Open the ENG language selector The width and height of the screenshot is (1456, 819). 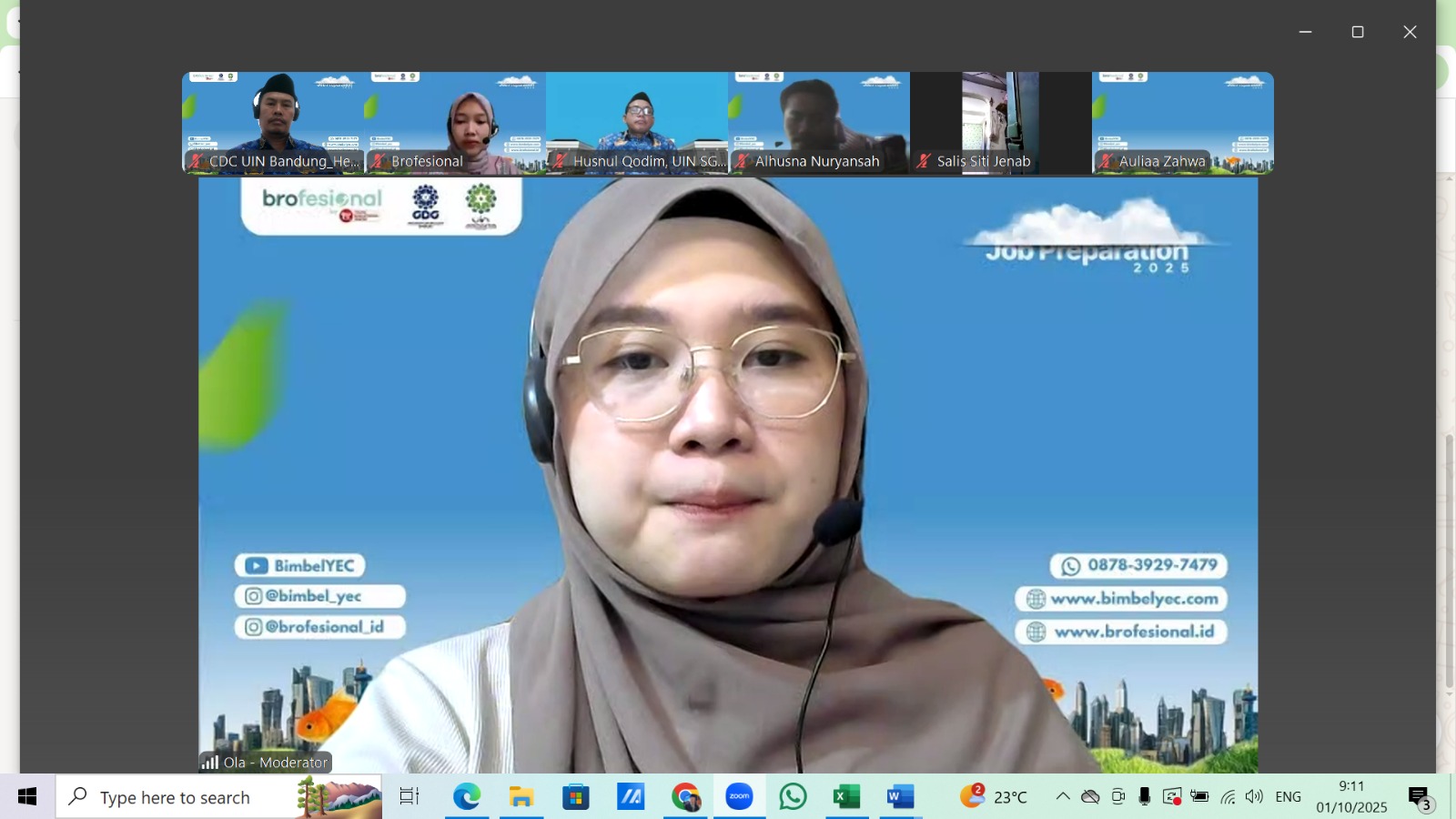pyautogui.click(x=1288, y=797)
